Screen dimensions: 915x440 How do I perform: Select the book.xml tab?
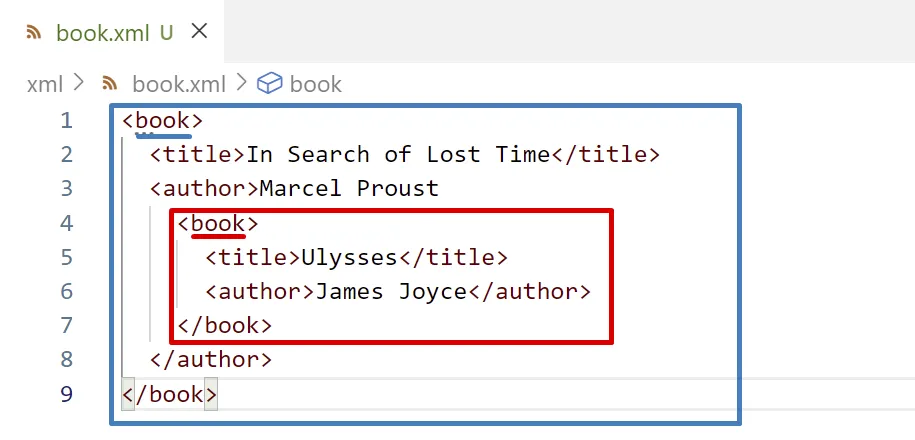point(101,33)
